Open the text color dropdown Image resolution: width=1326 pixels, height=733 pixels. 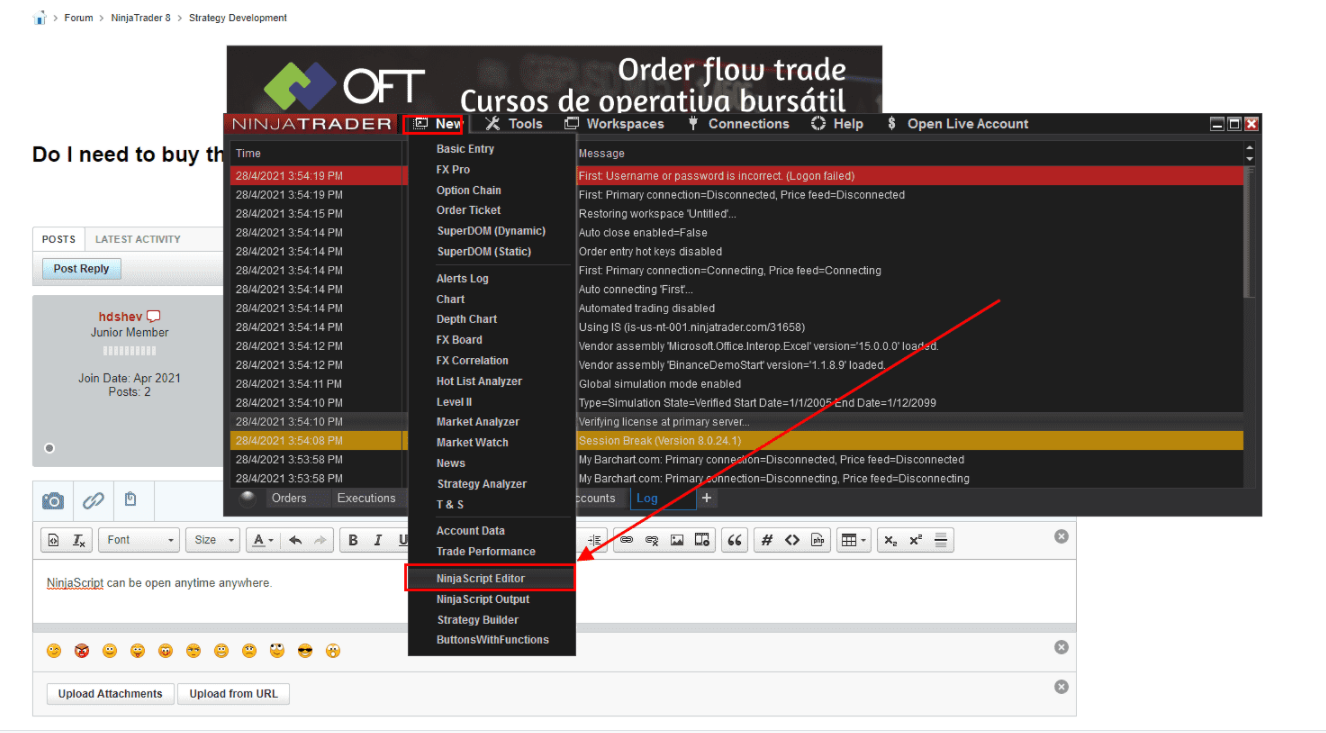[x=263, y=540]
